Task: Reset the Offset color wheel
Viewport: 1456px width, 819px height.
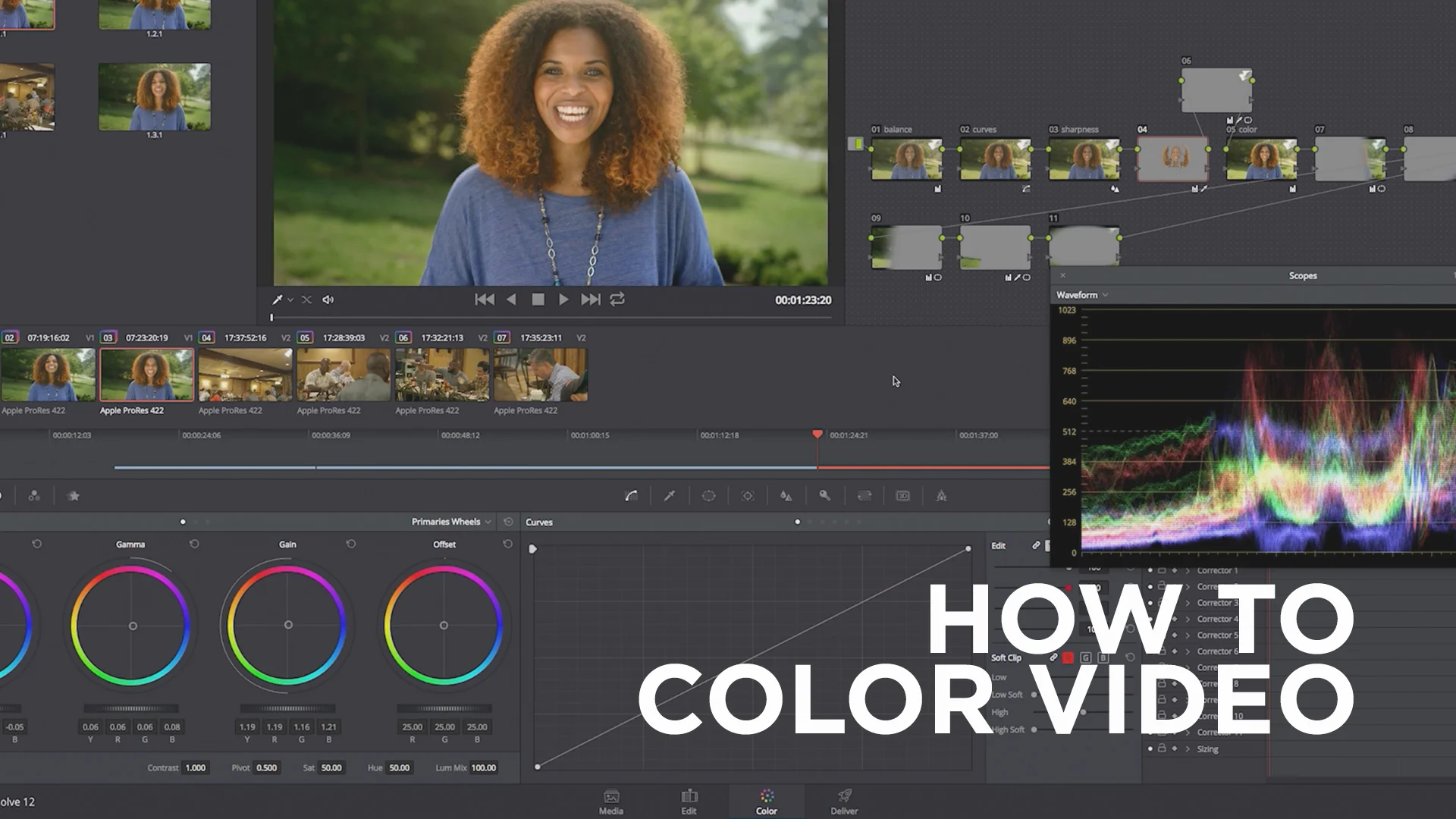Action: point(507,544)
